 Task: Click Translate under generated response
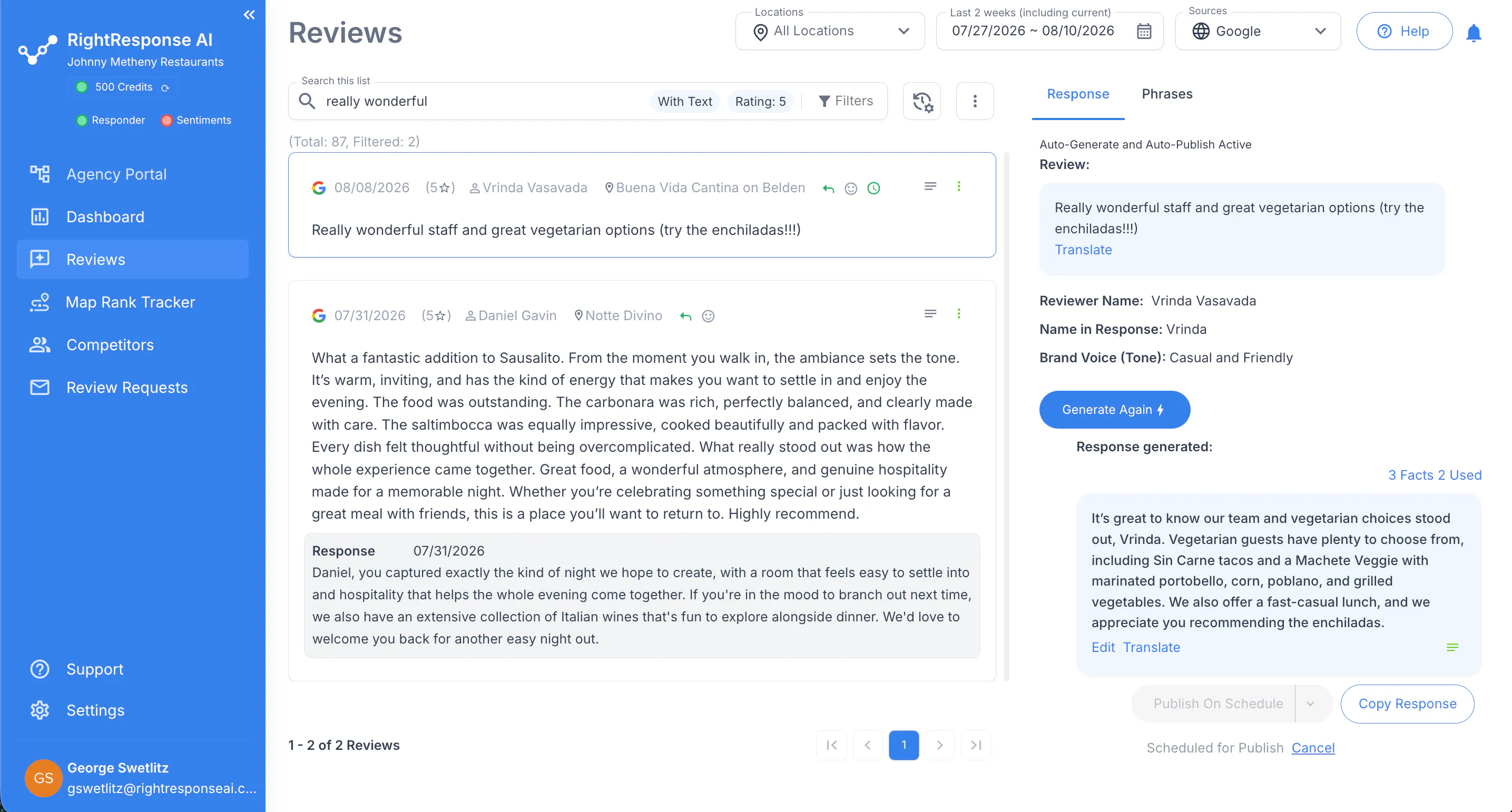(x=1151, y=647)
